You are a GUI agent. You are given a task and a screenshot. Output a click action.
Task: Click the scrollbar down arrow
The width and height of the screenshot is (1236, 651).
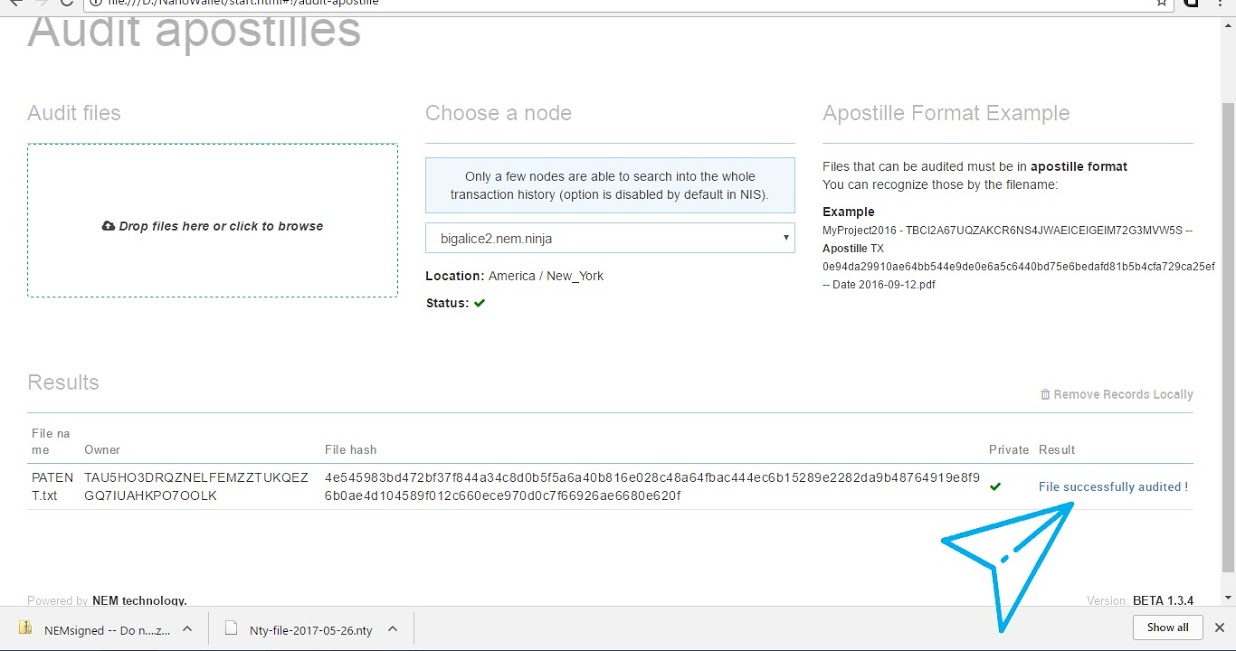click(1228, 597)
